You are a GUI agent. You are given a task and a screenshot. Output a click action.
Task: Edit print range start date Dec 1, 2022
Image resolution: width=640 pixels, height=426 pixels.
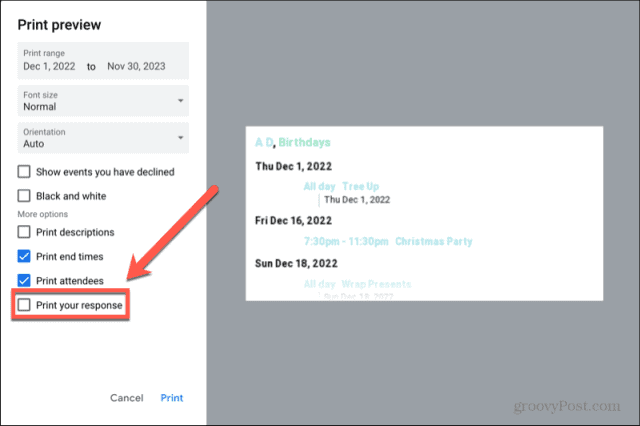click(x=49, y=66)
